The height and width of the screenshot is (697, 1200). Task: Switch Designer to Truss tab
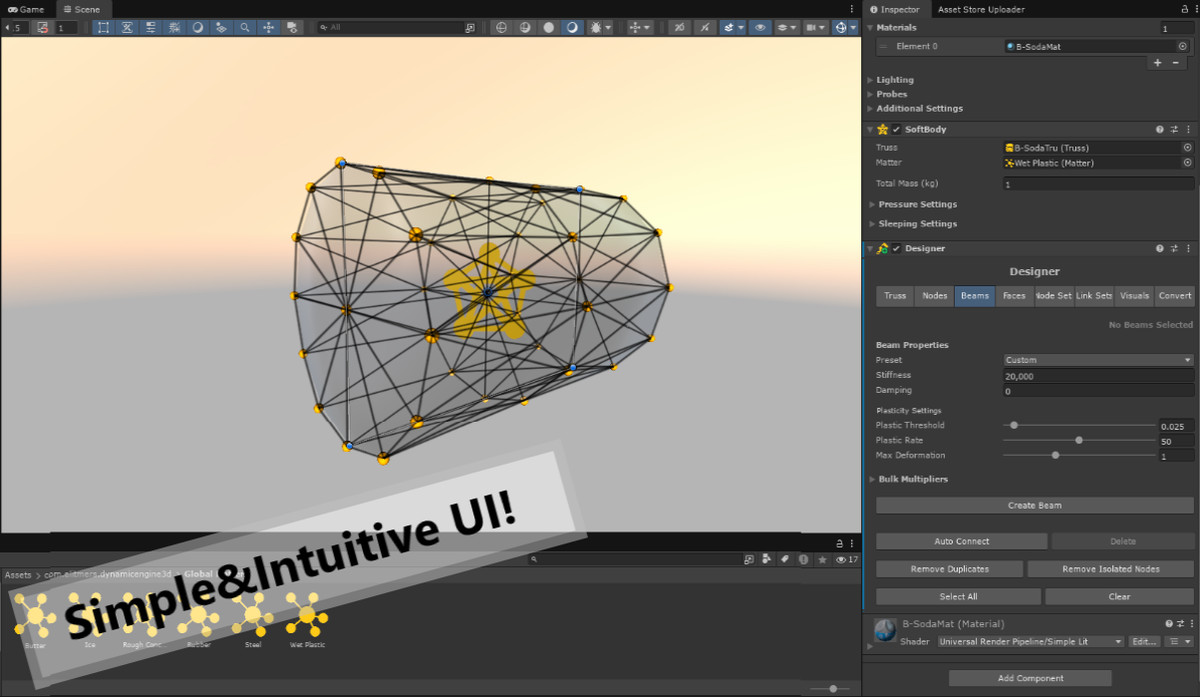pyautogui.click(x=895, y=296)
